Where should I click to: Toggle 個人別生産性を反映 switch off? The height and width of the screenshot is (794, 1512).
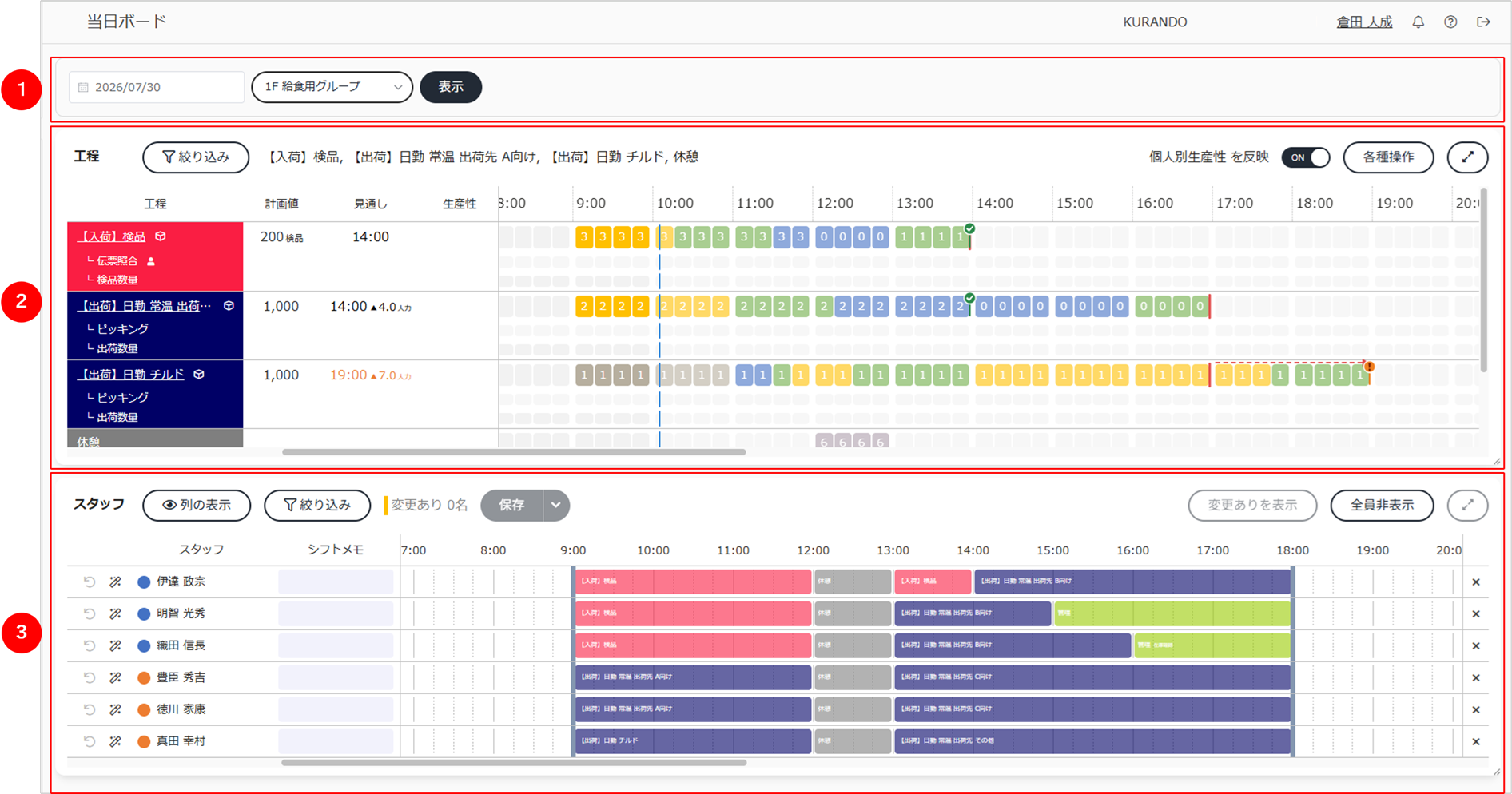click(x=1306, y=157)
